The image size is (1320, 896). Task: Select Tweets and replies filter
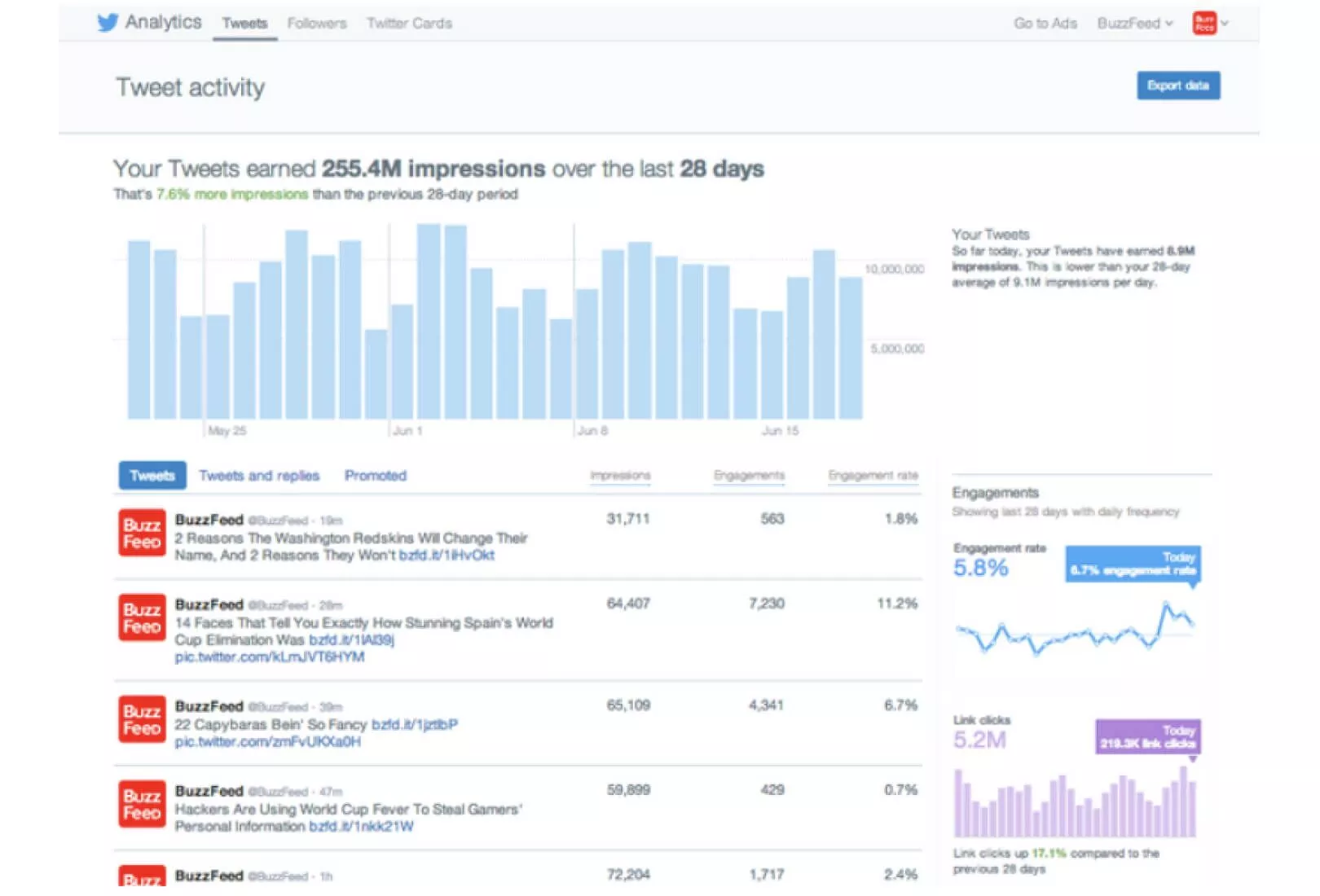(x=259, y=476)
